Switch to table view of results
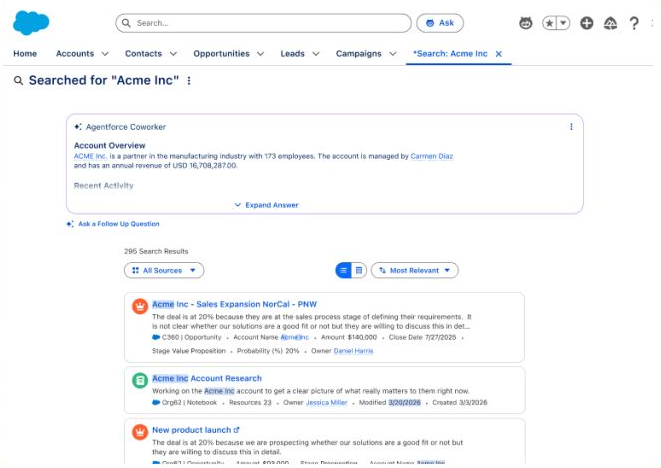This screenshot has height=468, width=661. click(x=359, y=270)
